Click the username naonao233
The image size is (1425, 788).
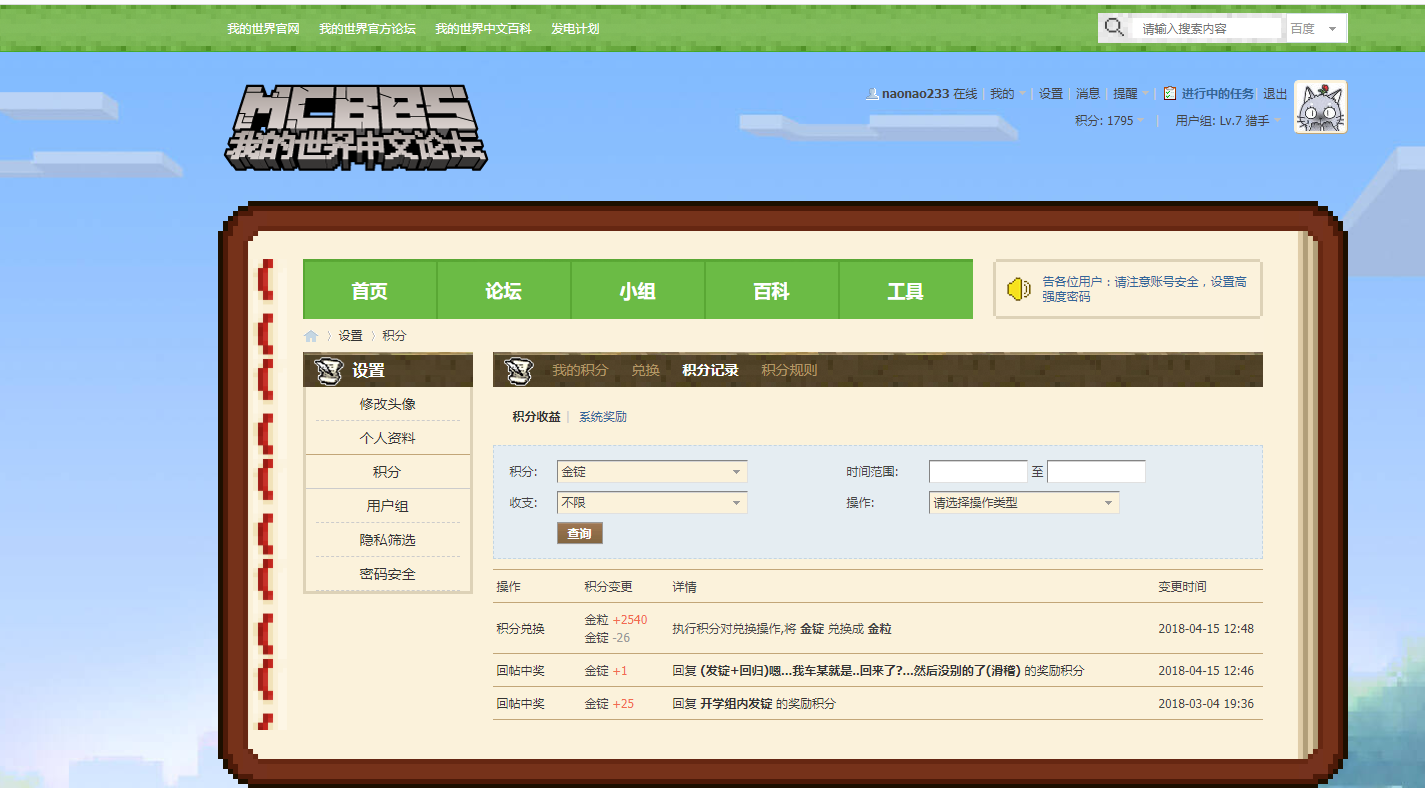pyautogui.click(x=915, y=94)
